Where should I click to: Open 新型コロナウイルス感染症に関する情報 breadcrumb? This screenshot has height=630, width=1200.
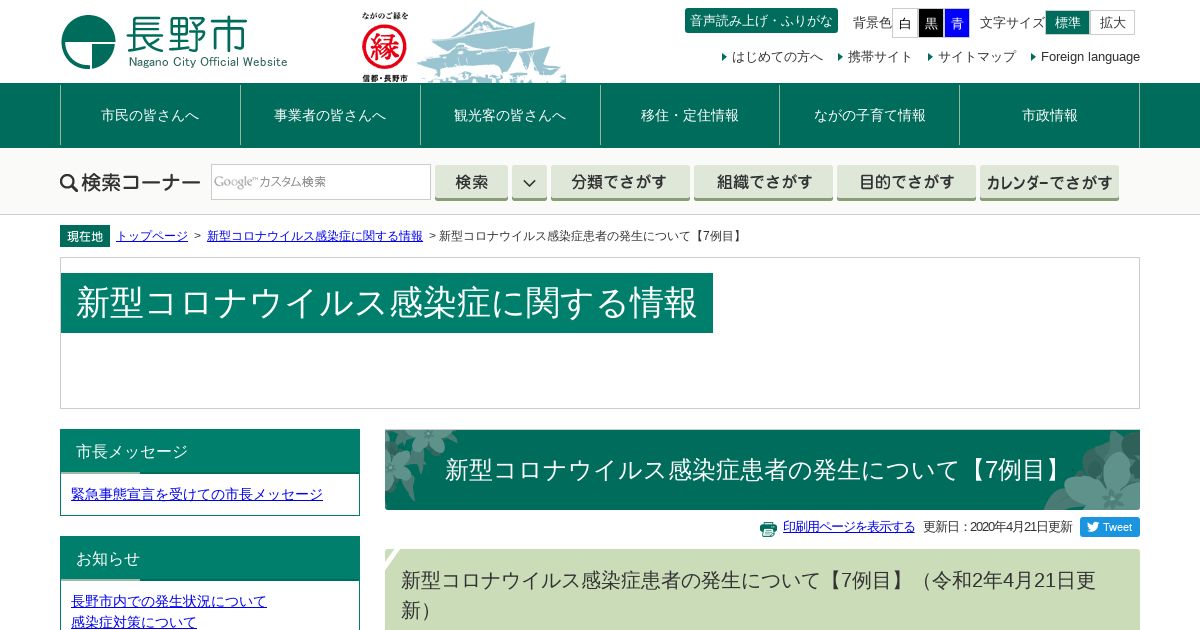[315, 236]
